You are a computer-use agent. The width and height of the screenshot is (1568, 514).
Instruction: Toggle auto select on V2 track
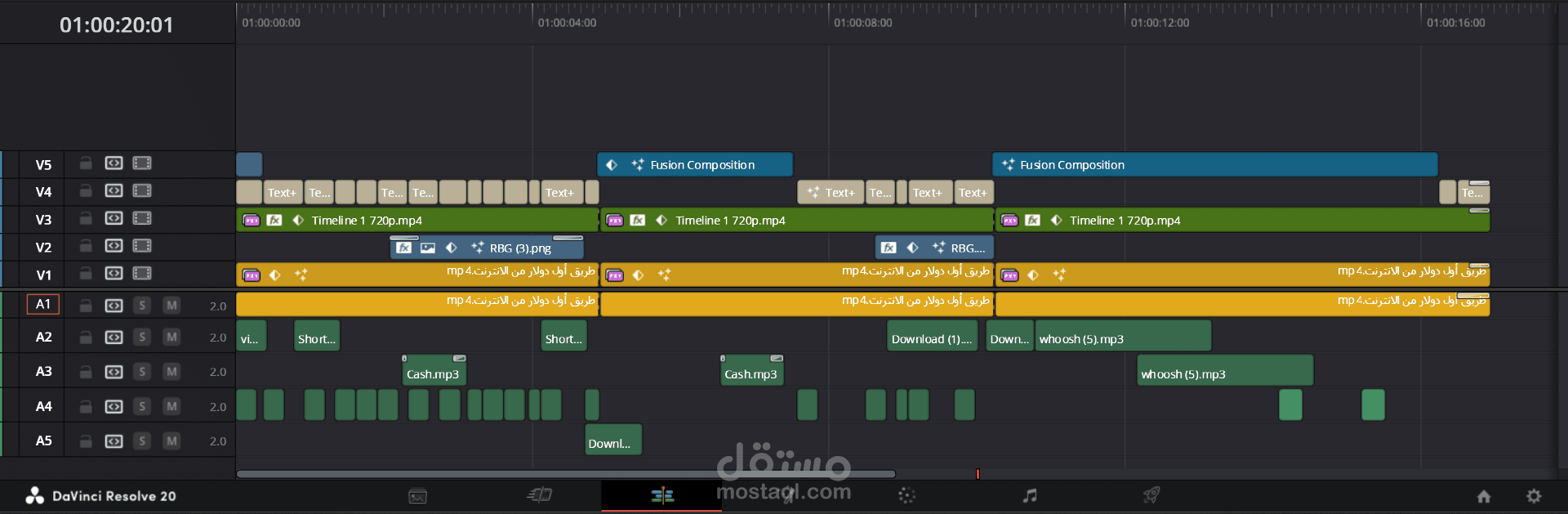(114, 246)
